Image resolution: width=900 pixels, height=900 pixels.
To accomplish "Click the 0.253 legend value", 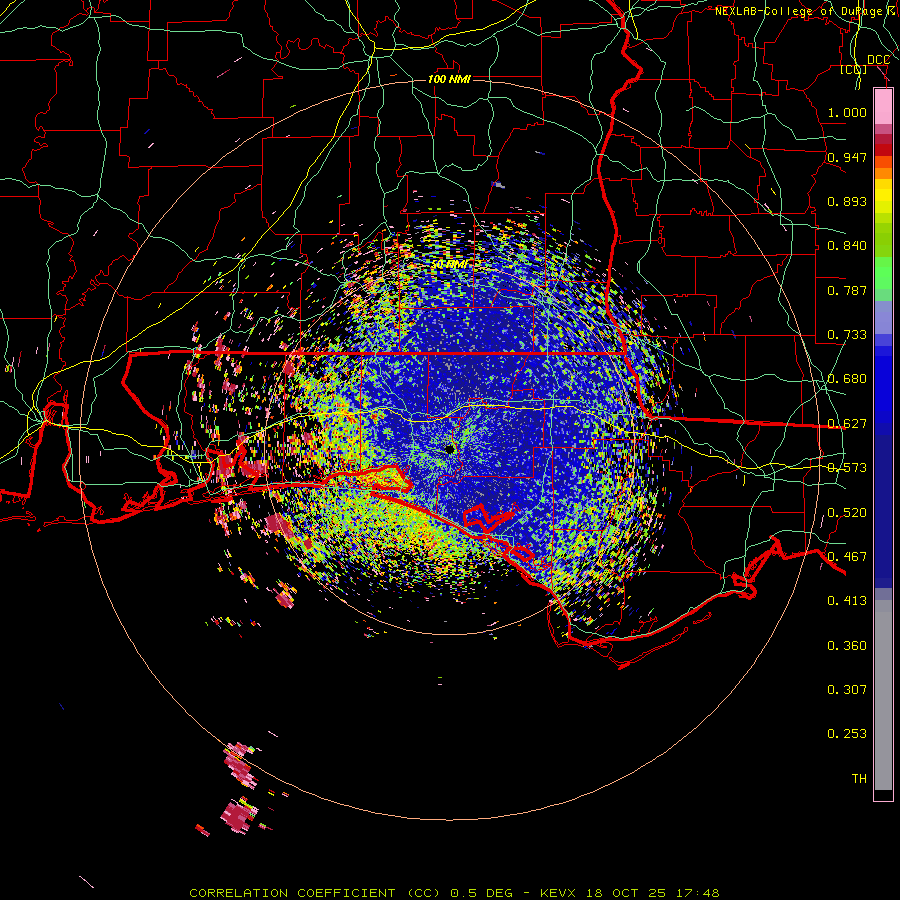I will pyautogui.click(x=847, y=734).
